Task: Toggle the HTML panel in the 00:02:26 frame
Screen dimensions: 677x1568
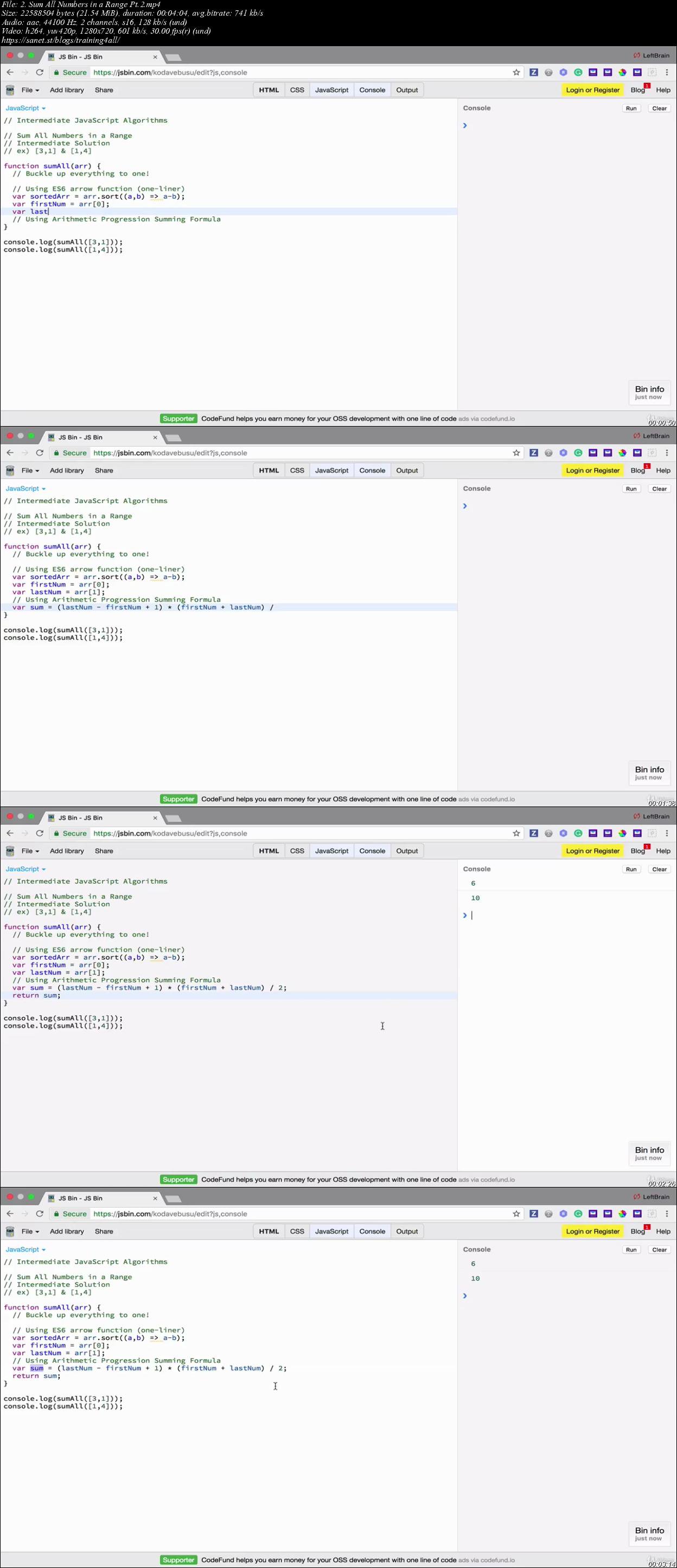Action: (x=269, y=851)
